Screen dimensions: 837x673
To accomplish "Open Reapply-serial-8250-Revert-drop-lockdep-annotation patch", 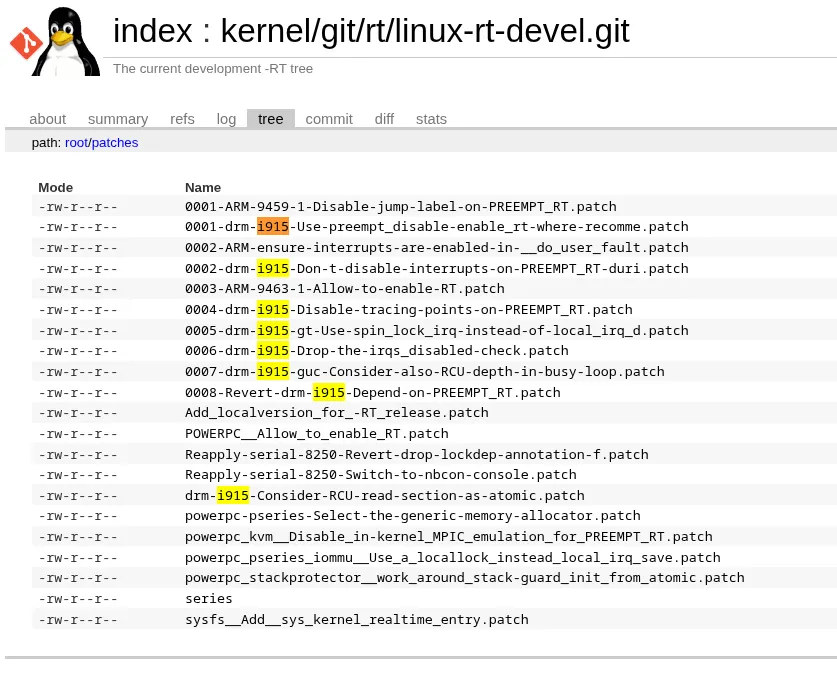I will coord(417,455).
